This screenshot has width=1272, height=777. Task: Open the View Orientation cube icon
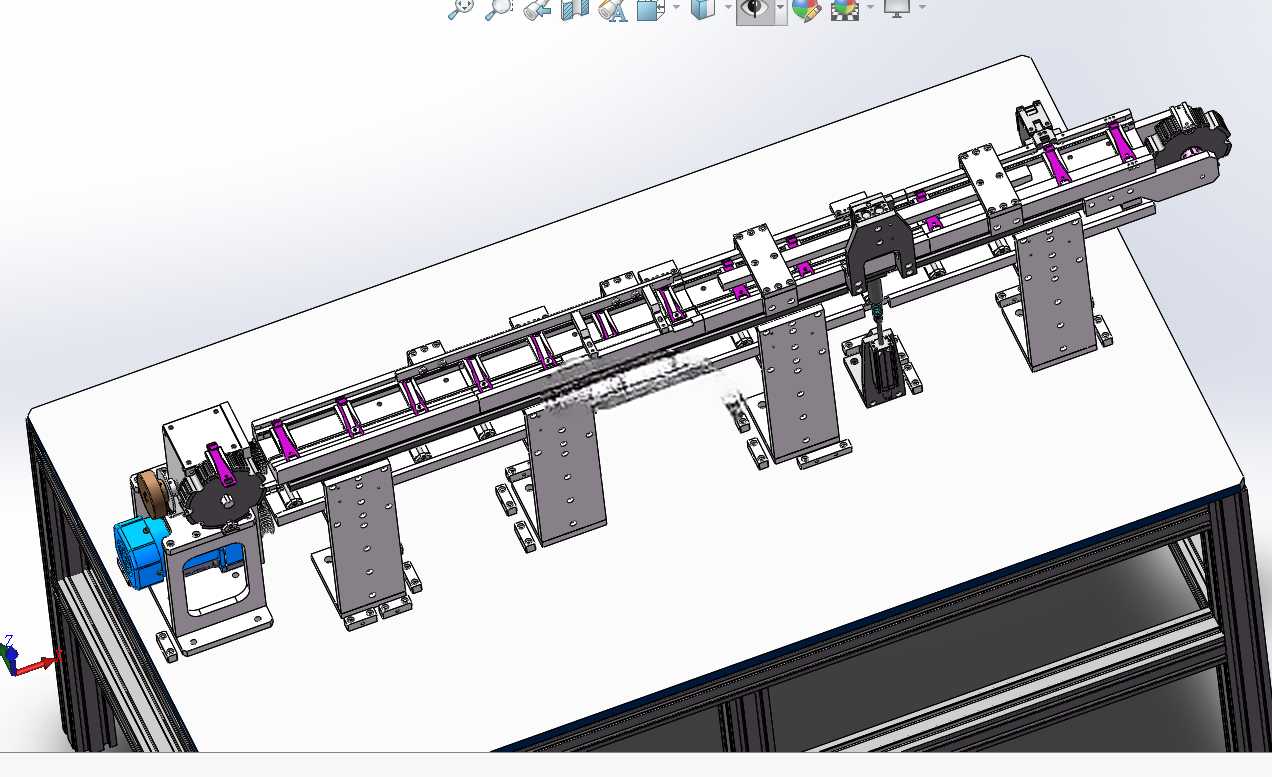(x=652, y=9)
